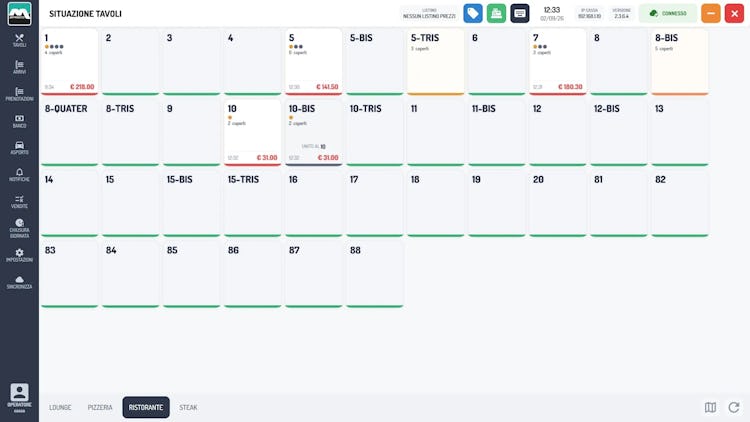This screenshot has width=750, height=422.
Task: Open Impostazioni gear settings
Action: (x=19, y=255)
